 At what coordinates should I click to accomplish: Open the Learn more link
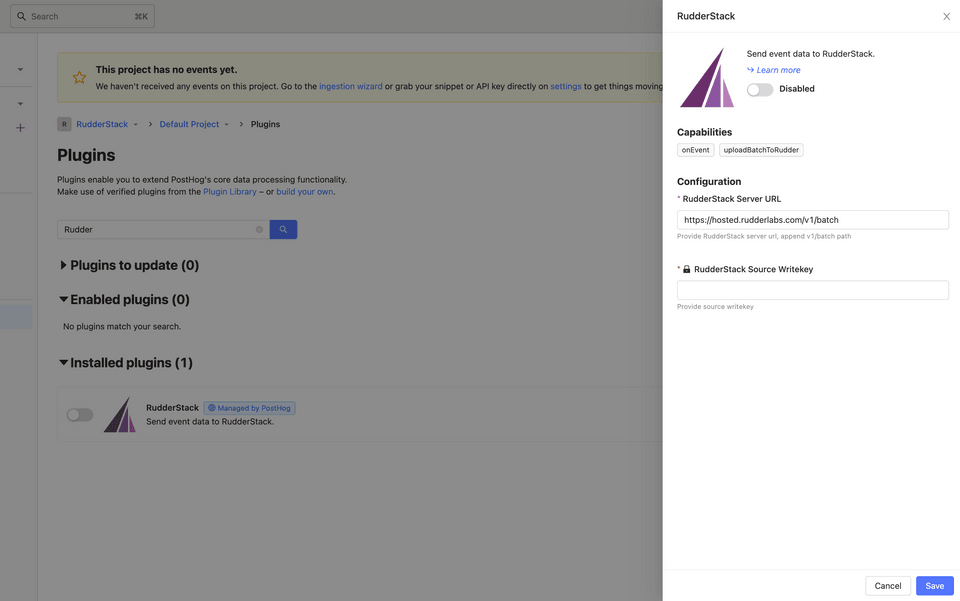click(778, 70)
